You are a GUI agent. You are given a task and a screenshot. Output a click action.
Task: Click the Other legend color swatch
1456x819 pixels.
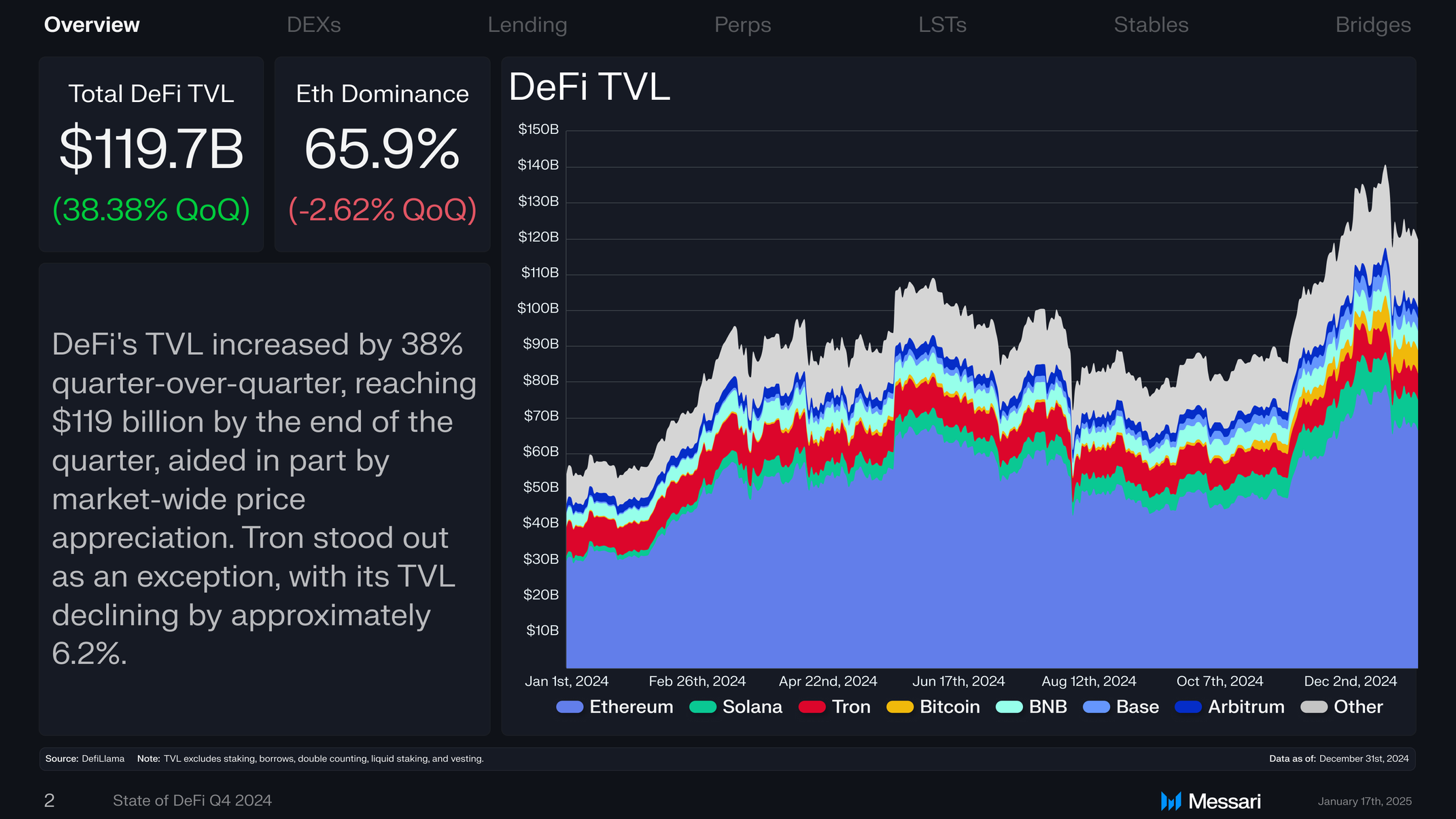click(x=1314, y=707)
